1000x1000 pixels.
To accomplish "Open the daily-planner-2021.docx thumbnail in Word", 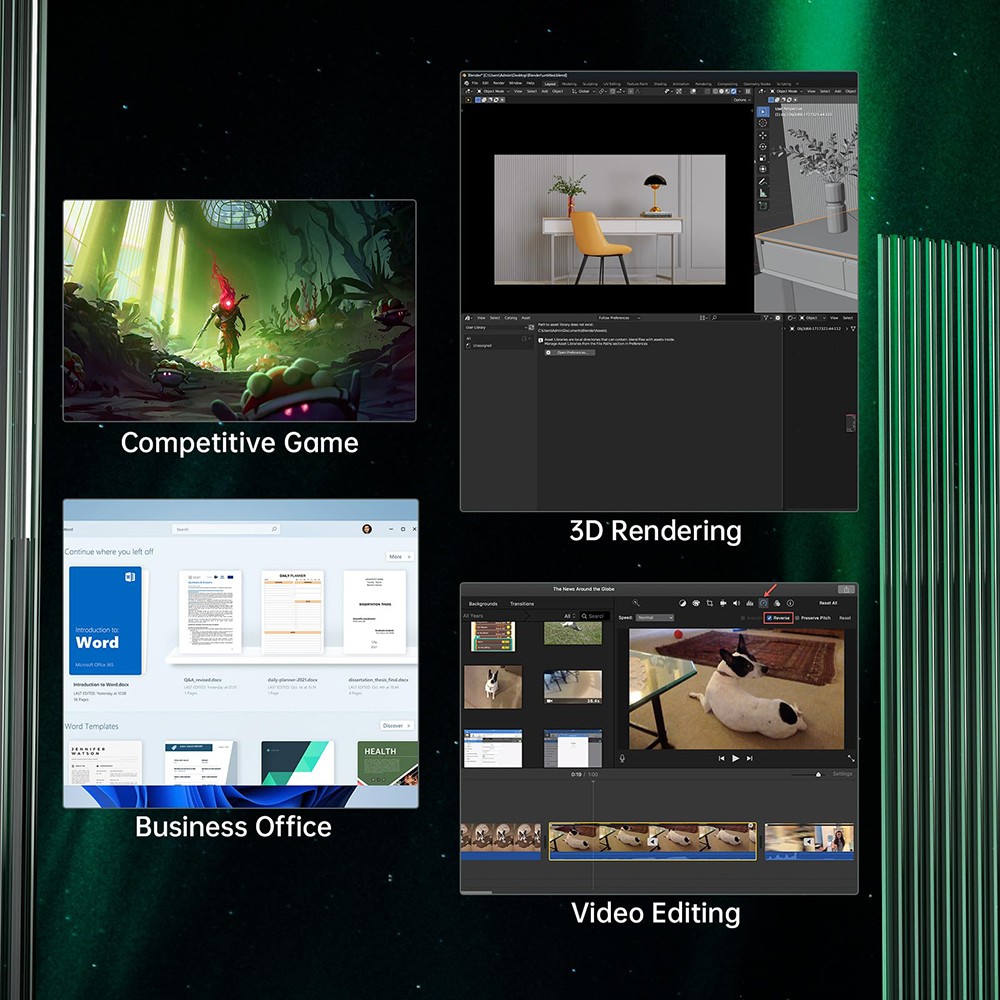I will pos(292,612).
